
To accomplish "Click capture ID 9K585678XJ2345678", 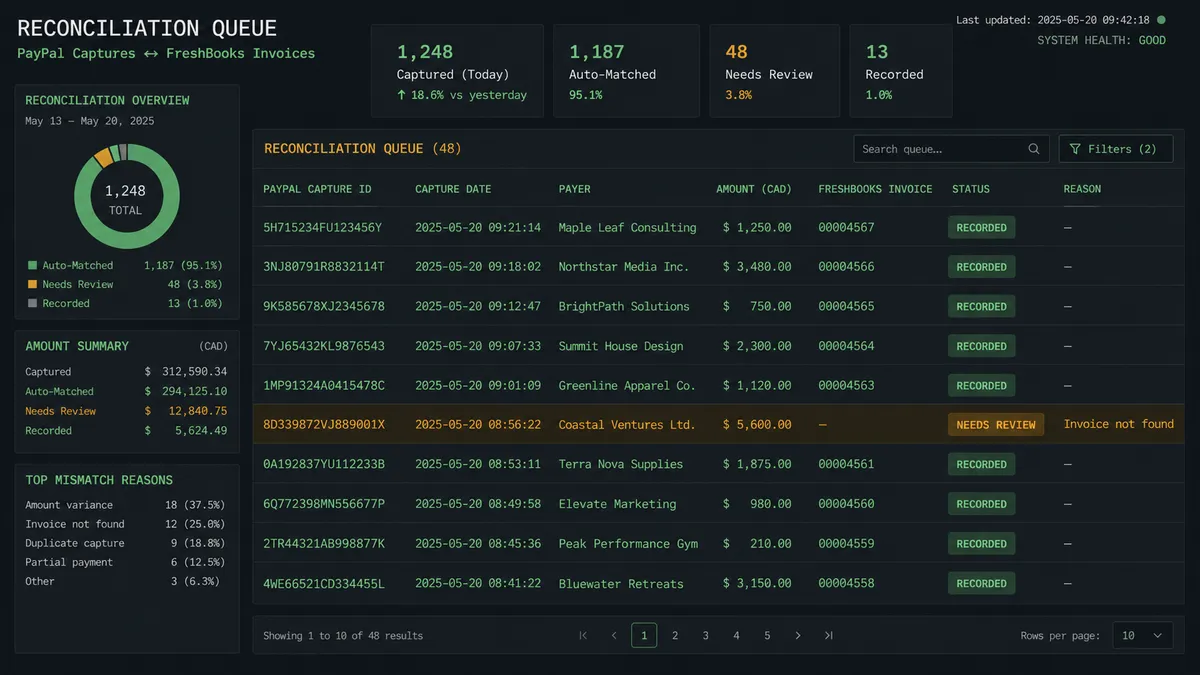I will (324, 307).
